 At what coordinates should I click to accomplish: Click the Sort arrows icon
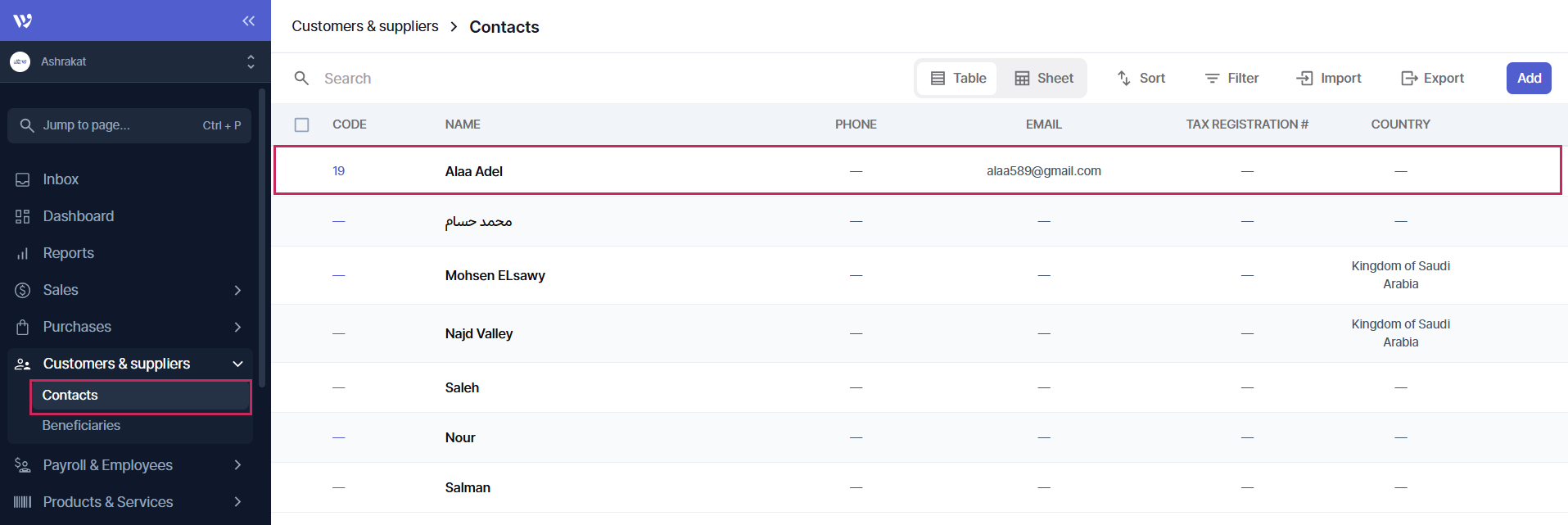[x=1123, y=78]
